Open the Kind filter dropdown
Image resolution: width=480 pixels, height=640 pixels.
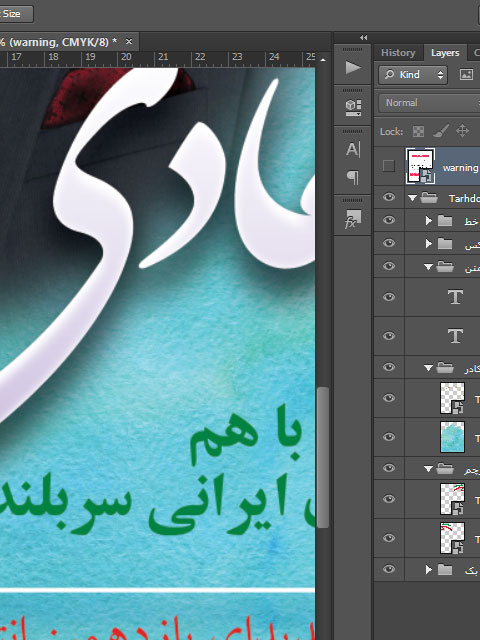click(x=413, y=75)
